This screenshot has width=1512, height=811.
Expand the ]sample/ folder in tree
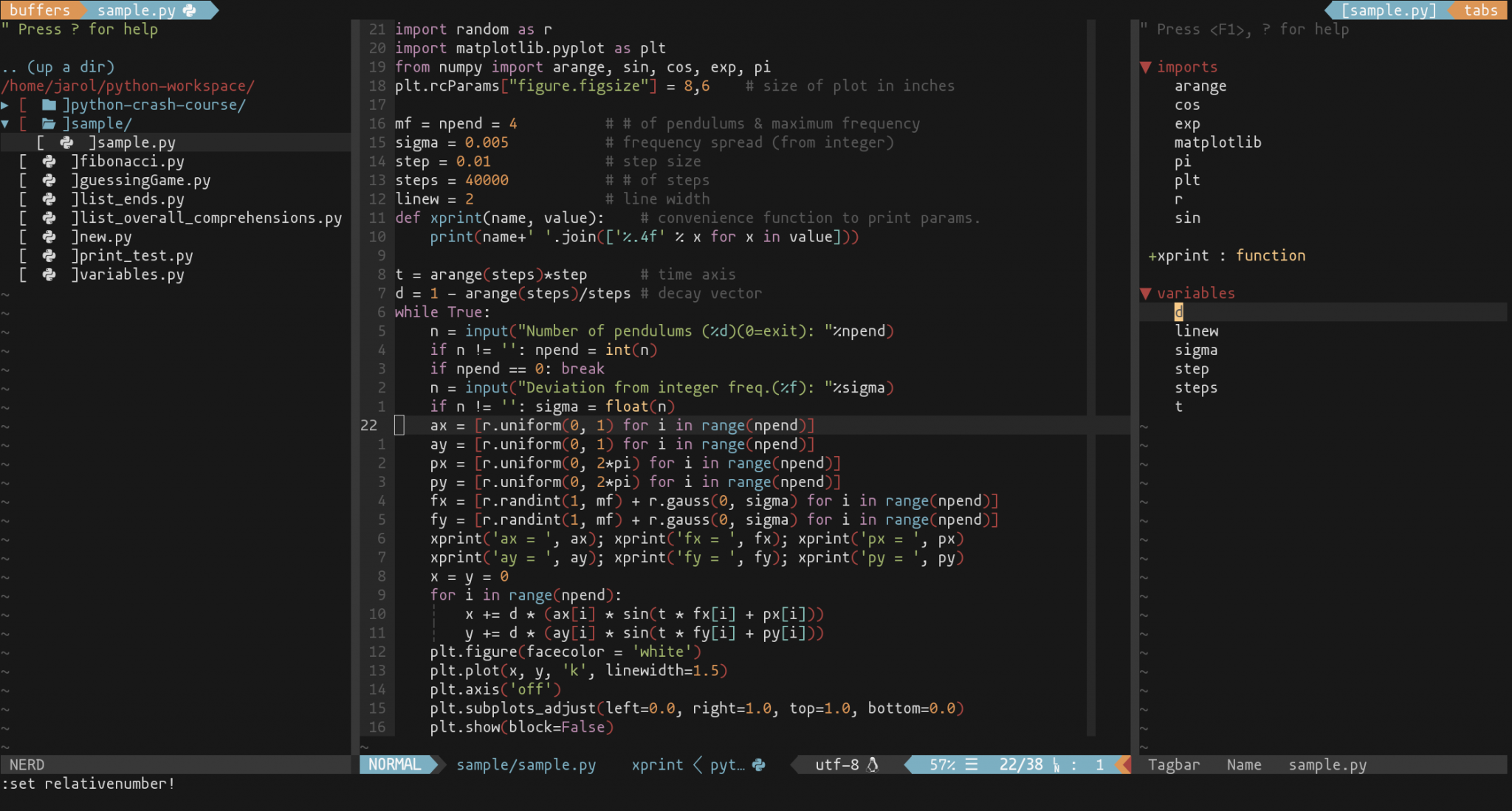pyautogui.click(x=96, y=123)
